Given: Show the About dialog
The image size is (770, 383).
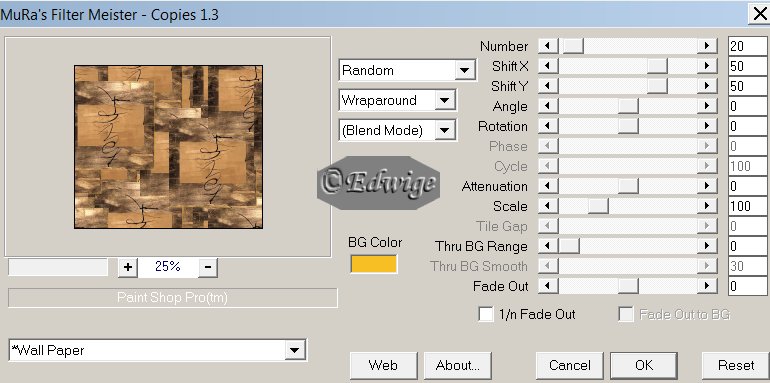Looking at the screenshot, I should coord(457,365).
